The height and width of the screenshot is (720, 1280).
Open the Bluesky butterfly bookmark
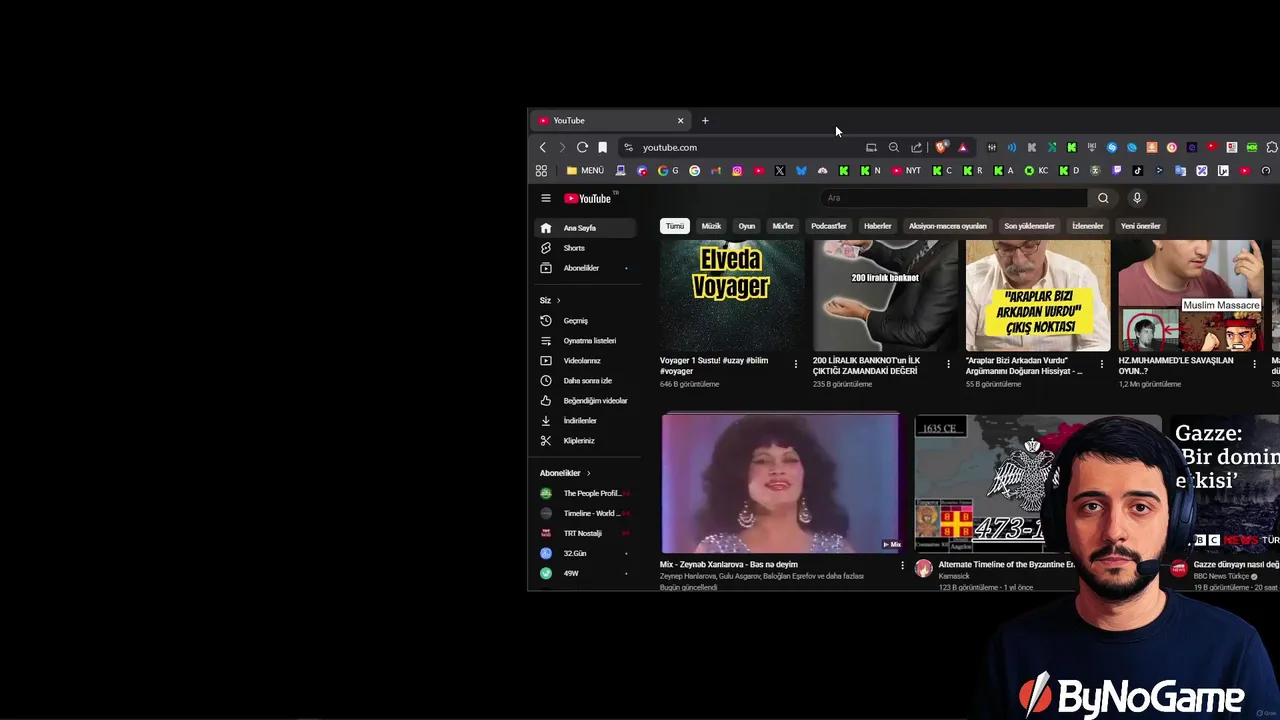801,170
